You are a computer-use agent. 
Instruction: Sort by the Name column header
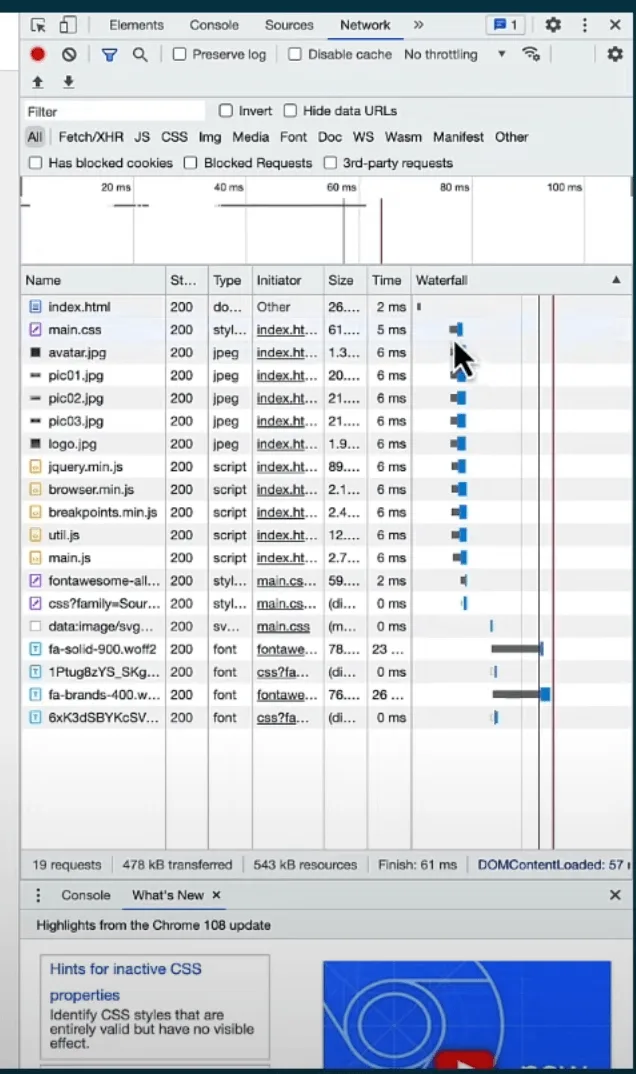tap(93, 280)
